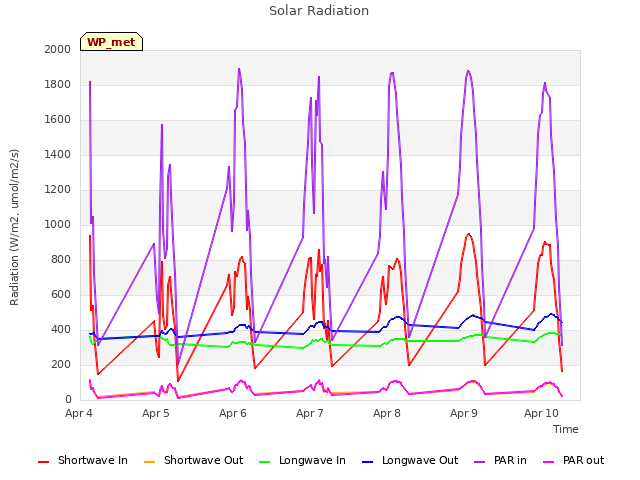Click the 400 y-axis tick label
Screen dimensions: 640x480
point(61,329)
